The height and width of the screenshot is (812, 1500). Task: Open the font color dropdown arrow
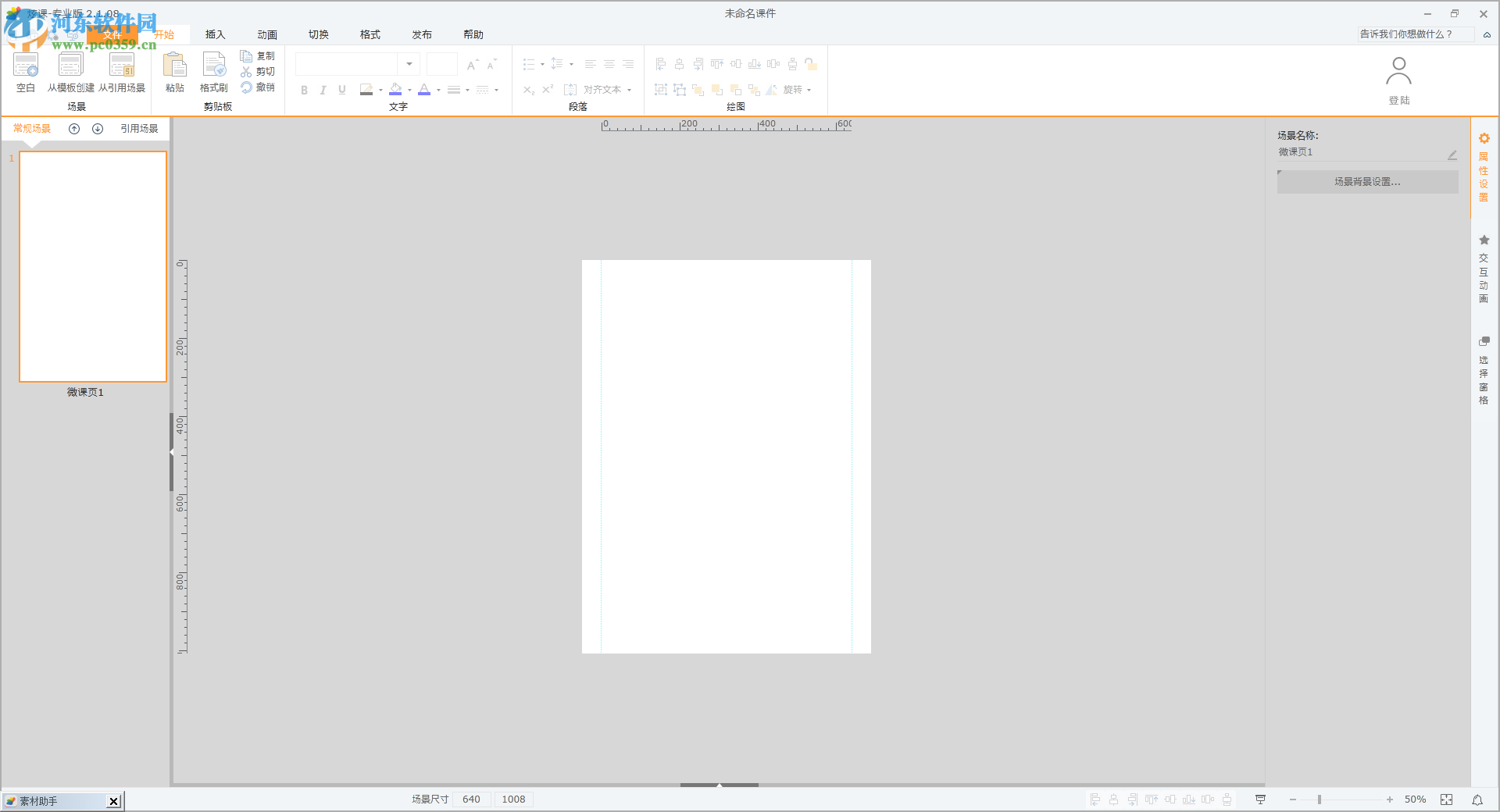tap(438, 90)
